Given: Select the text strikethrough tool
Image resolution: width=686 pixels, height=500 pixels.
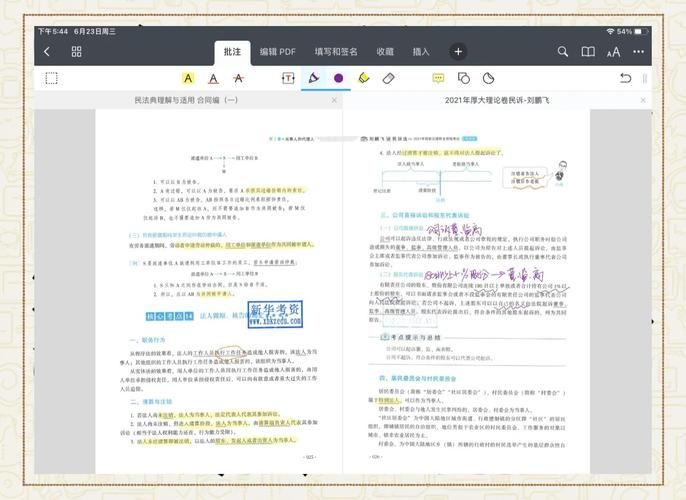Looking at the screenshot, I should click(x=238, y=78).
